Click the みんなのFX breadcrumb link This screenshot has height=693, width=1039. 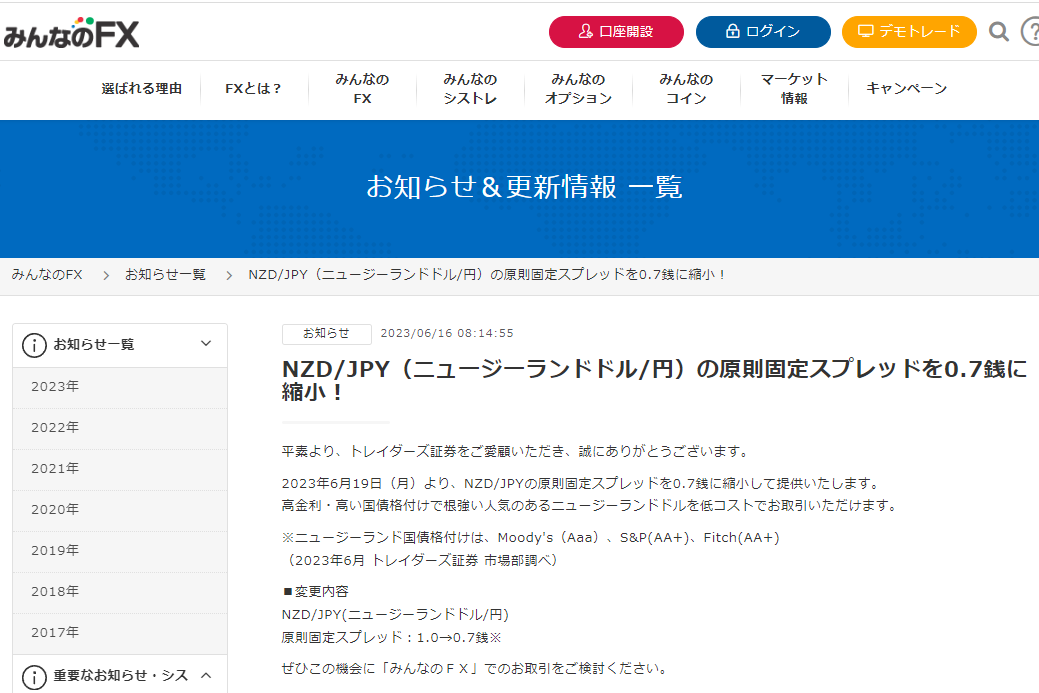(47, 274)
